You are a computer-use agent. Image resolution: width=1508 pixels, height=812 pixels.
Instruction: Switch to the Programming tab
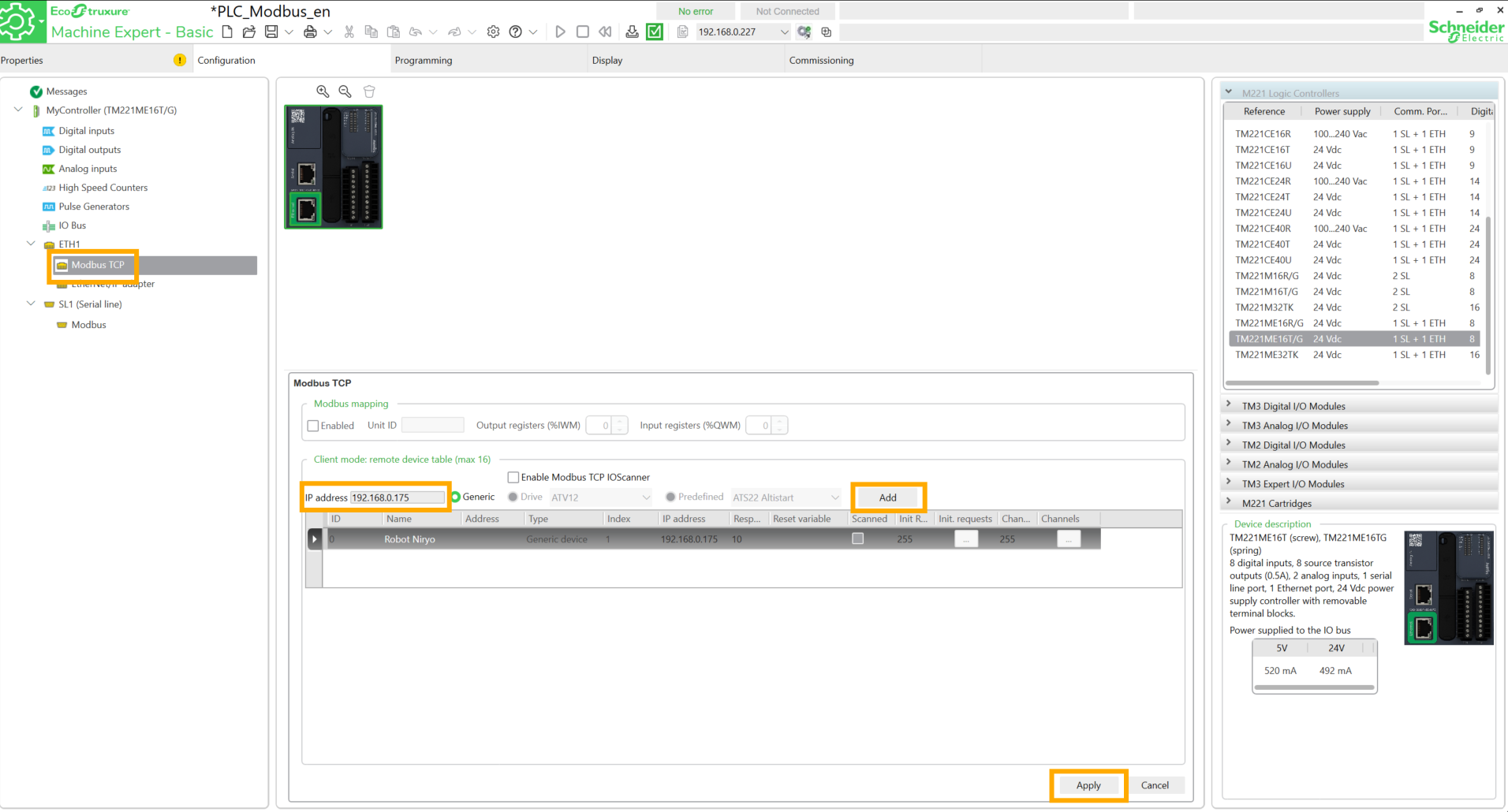424,60
